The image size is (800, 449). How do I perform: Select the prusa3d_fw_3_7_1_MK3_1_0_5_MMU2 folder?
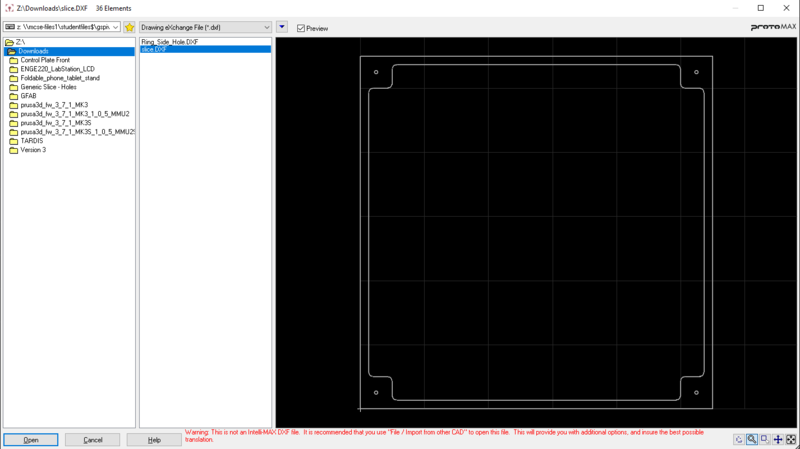coord(74,114)
